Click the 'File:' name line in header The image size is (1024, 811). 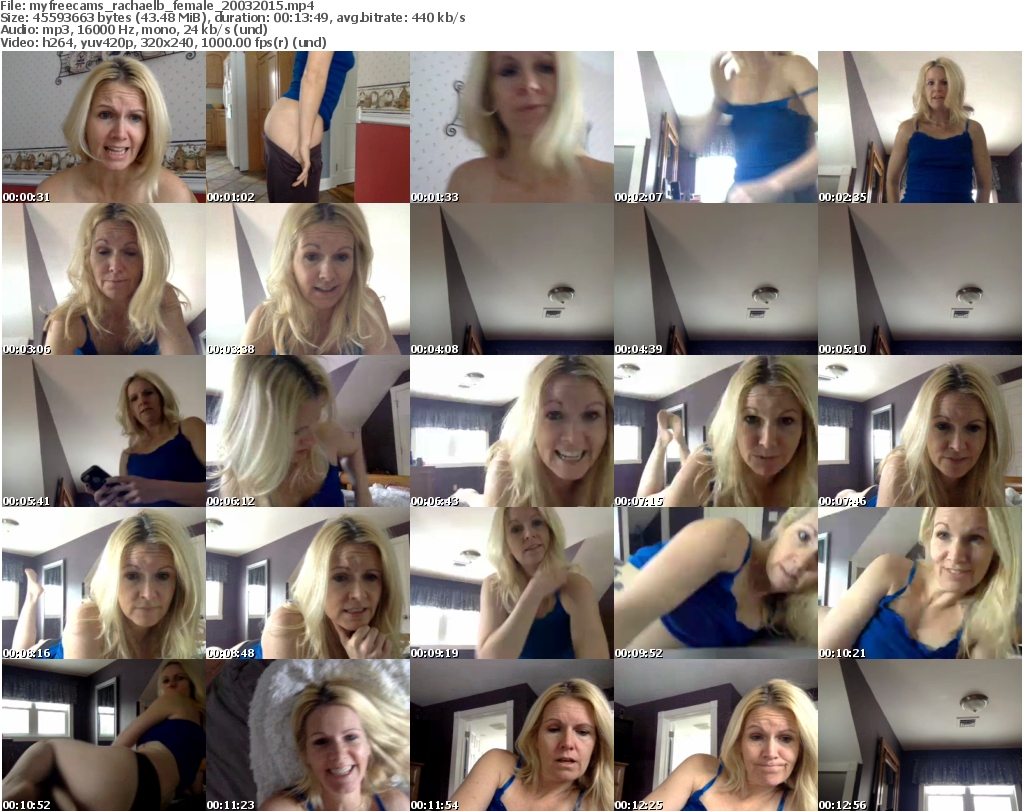pos(157,6)
